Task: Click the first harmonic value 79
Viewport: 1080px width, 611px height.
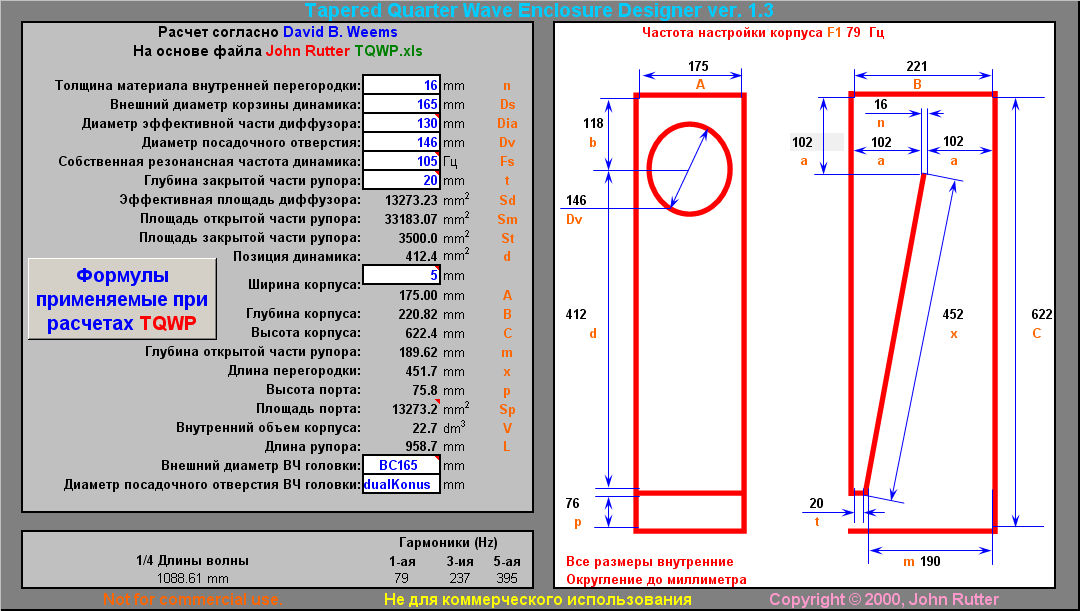Action: click(401, 579)
